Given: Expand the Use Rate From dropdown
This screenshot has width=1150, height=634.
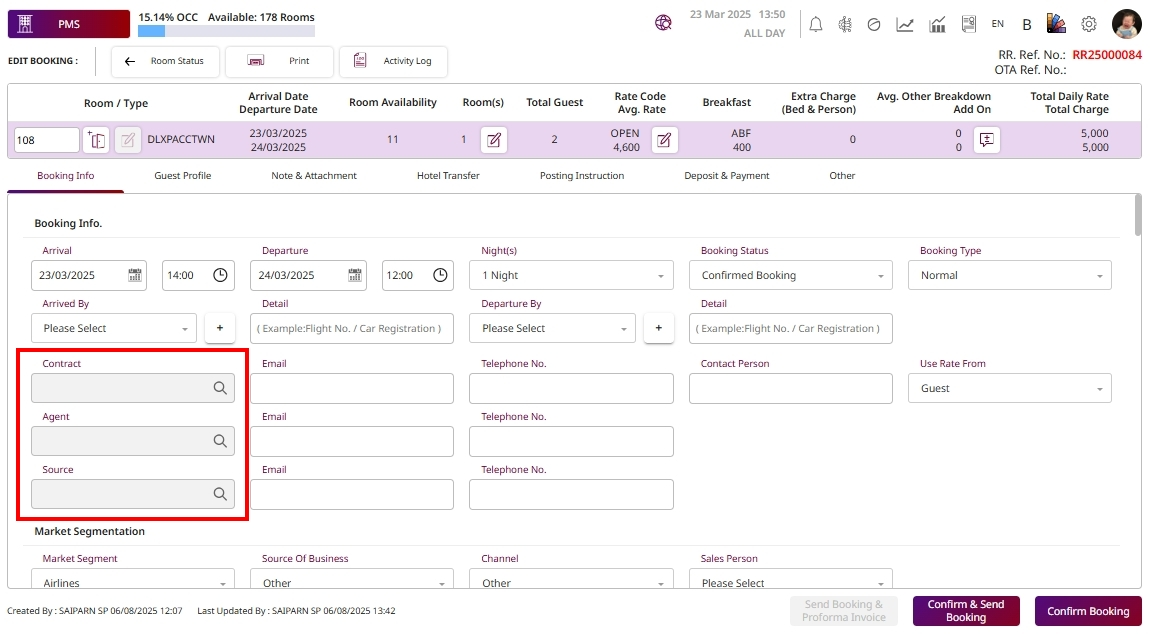Looking at the screenshot, I should coord(1009,388).
